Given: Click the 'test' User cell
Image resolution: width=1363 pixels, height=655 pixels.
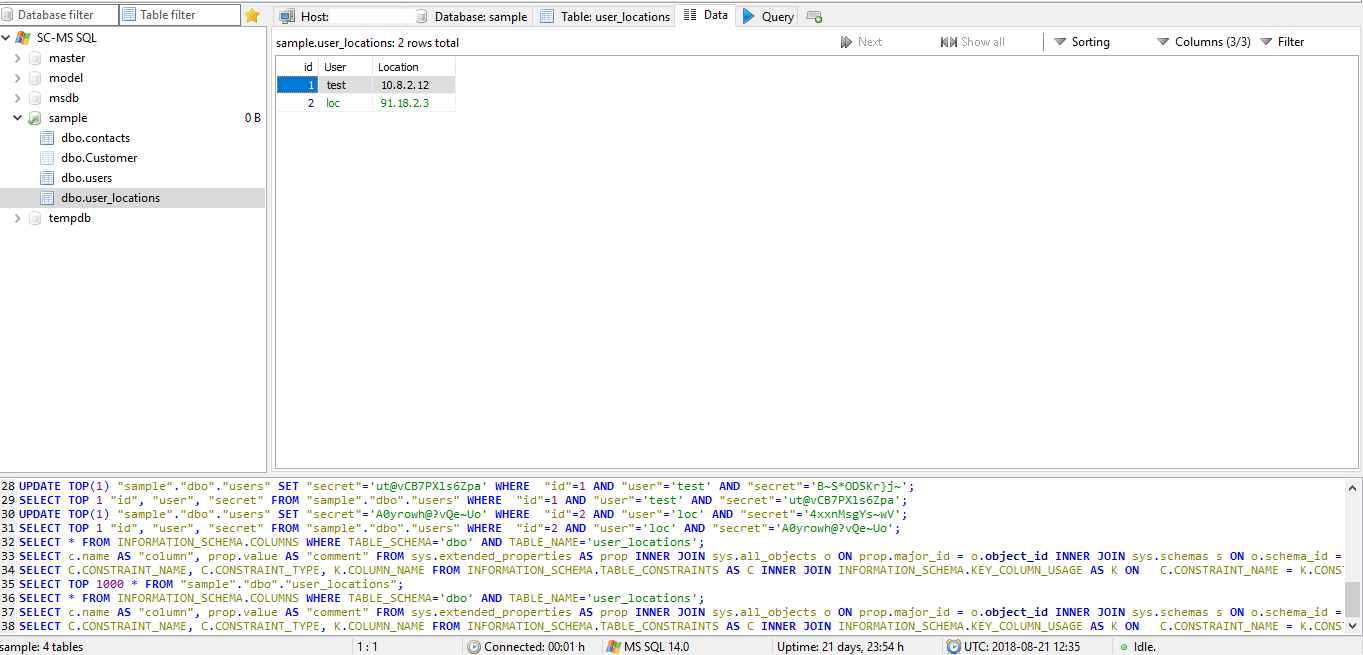Looking at the screenshot, I should 346,85.
